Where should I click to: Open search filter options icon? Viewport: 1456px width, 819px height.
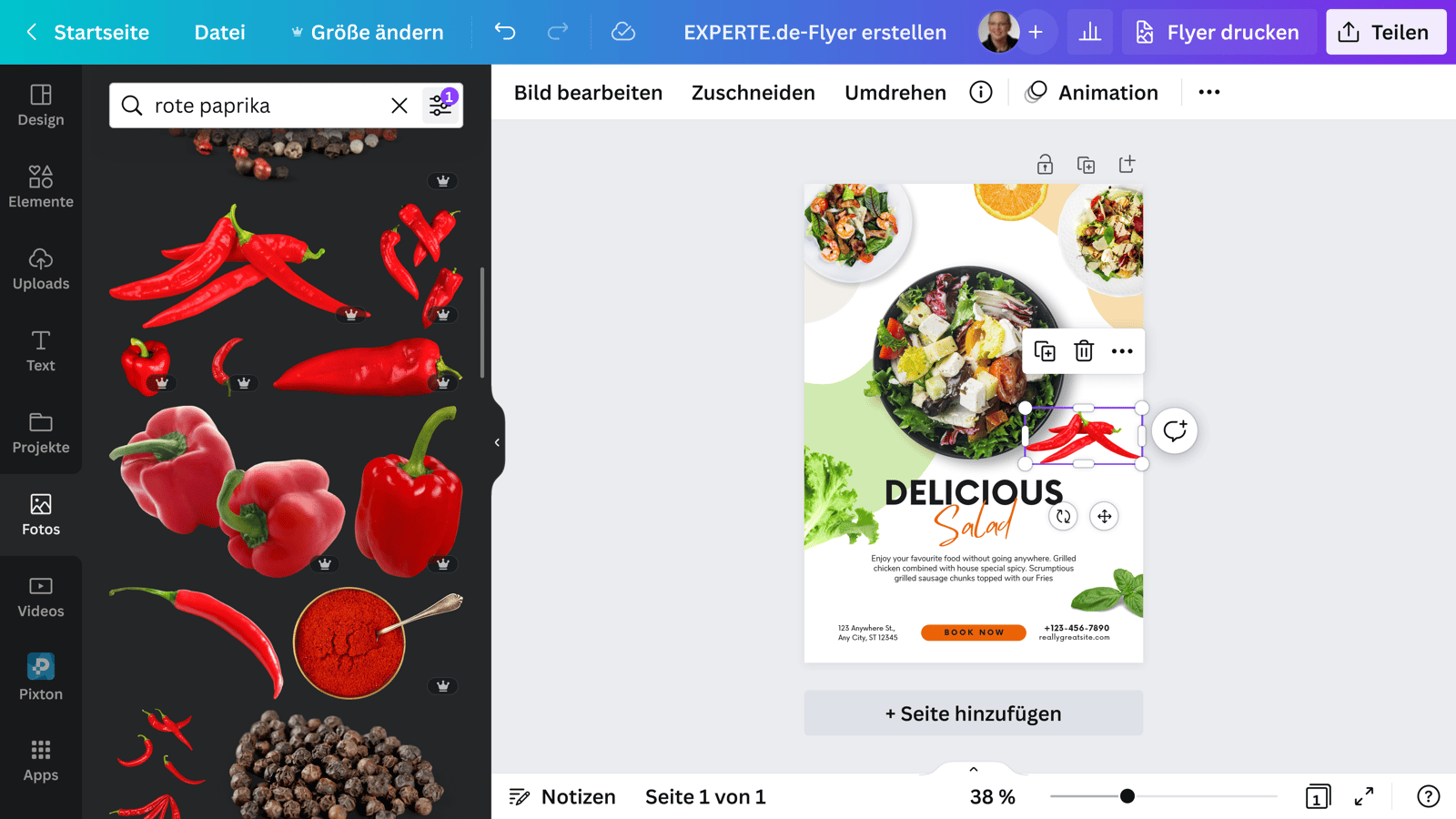tap(441, 105)
